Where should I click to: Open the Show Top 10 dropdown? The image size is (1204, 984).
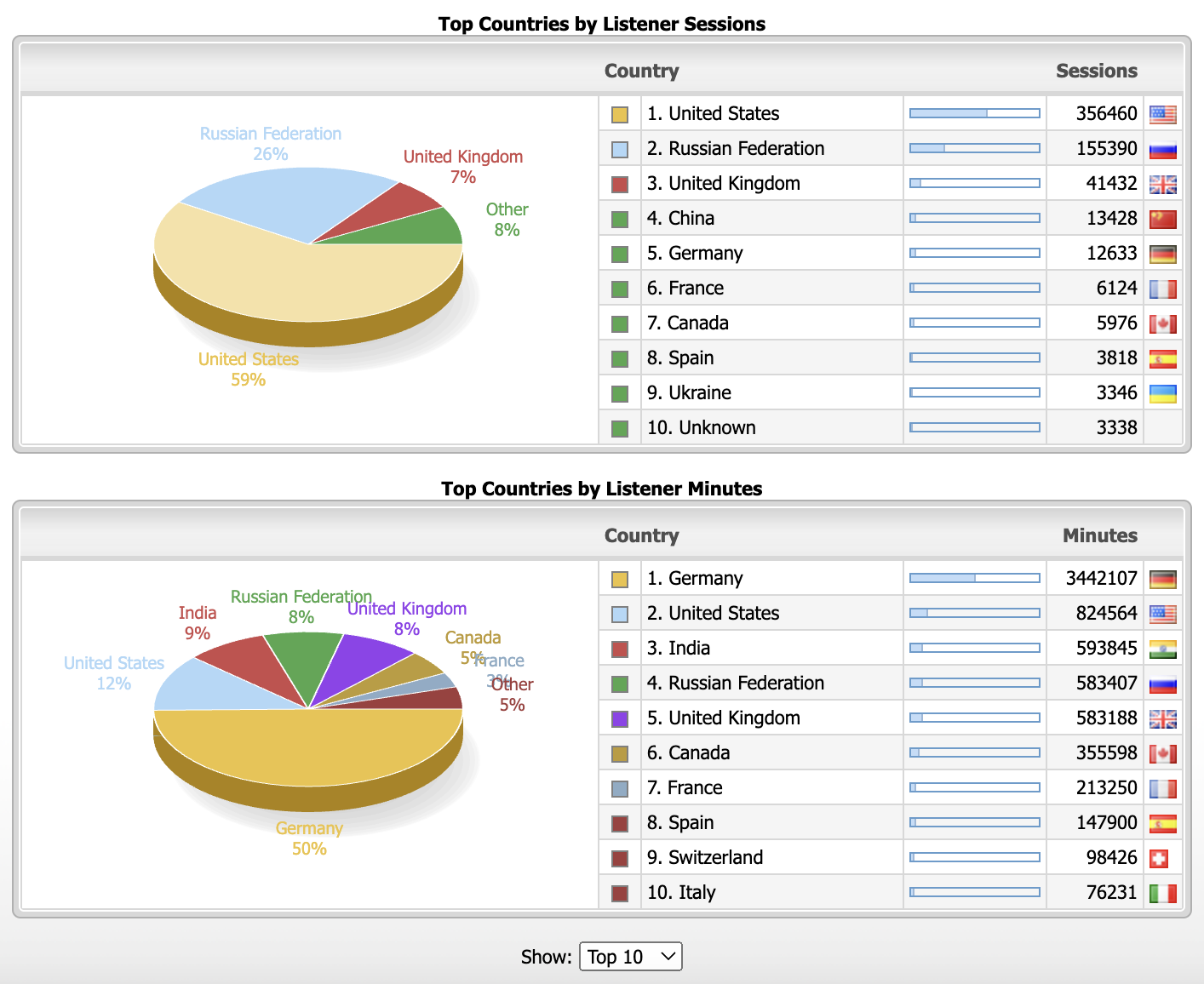coord(630,957)
